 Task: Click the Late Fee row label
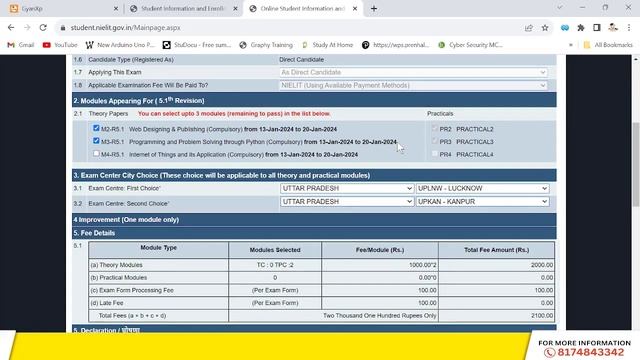pos(107,303)
